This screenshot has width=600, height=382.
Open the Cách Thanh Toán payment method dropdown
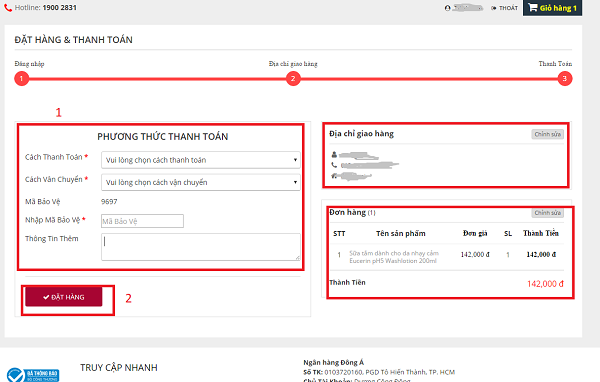pyautogui.click(x=201, y=160)
